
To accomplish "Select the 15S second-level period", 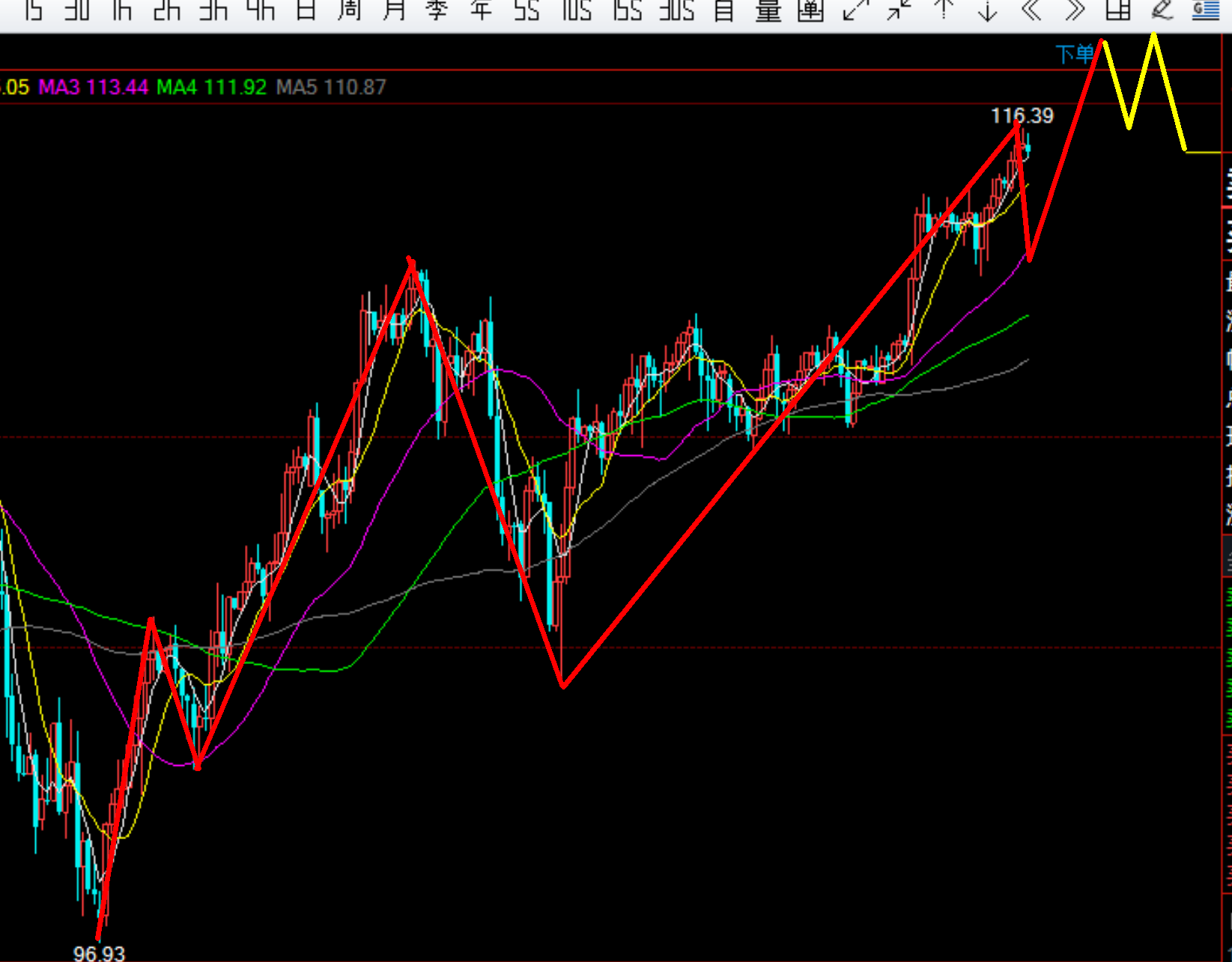I will [628, 10].
